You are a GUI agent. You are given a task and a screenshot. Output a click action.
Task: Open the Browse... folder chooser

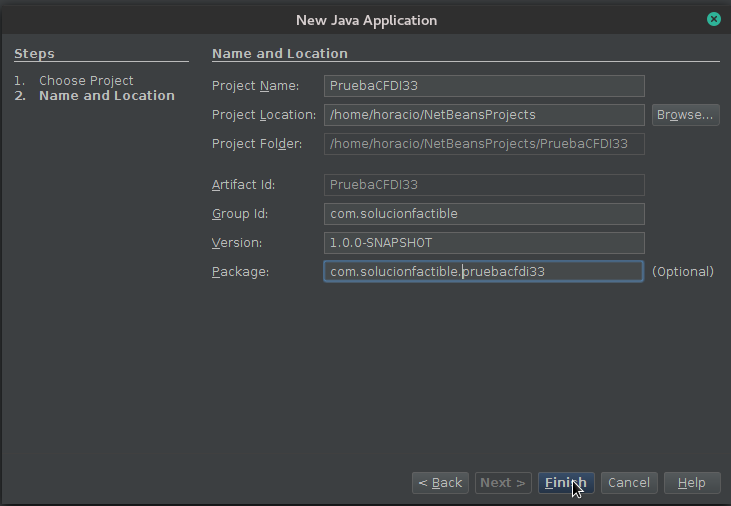click(685, 115)
